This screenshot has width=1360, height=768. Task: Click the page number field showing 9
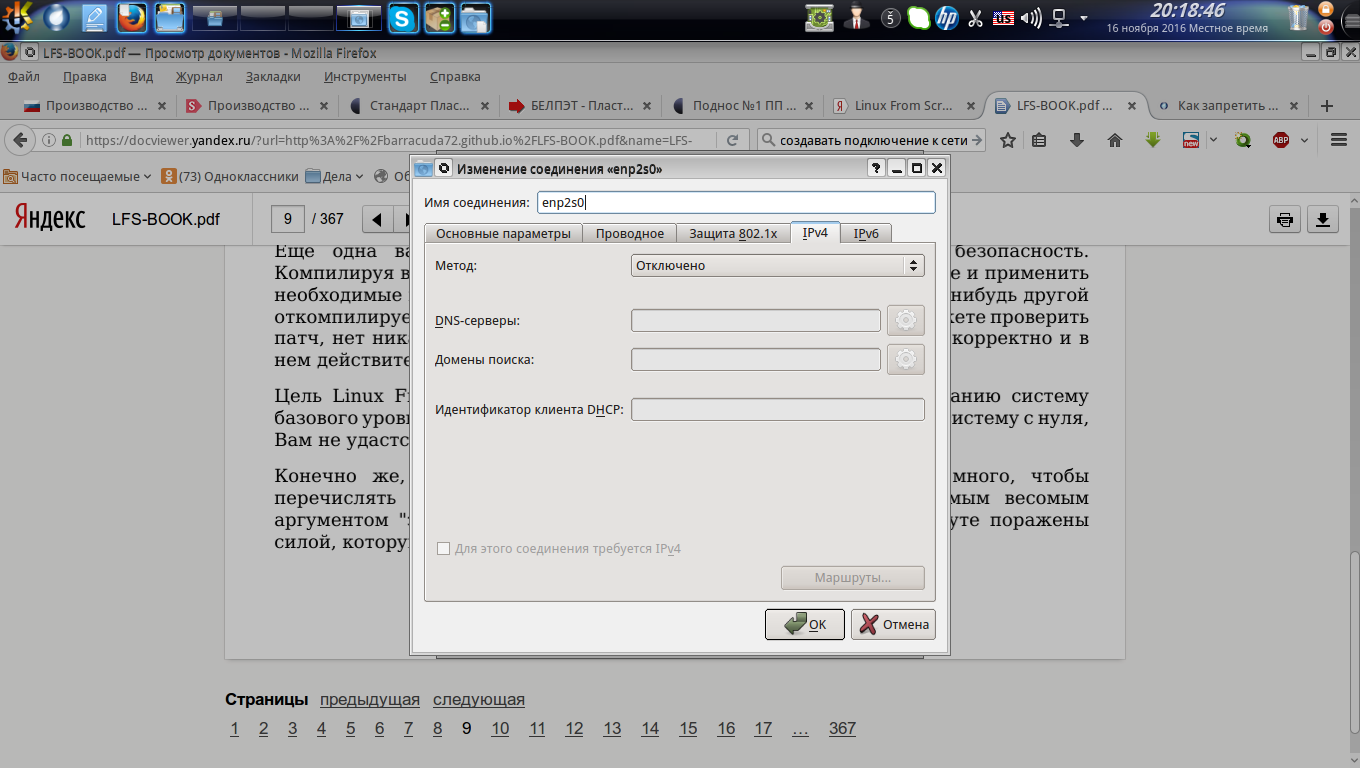(288, 219)
